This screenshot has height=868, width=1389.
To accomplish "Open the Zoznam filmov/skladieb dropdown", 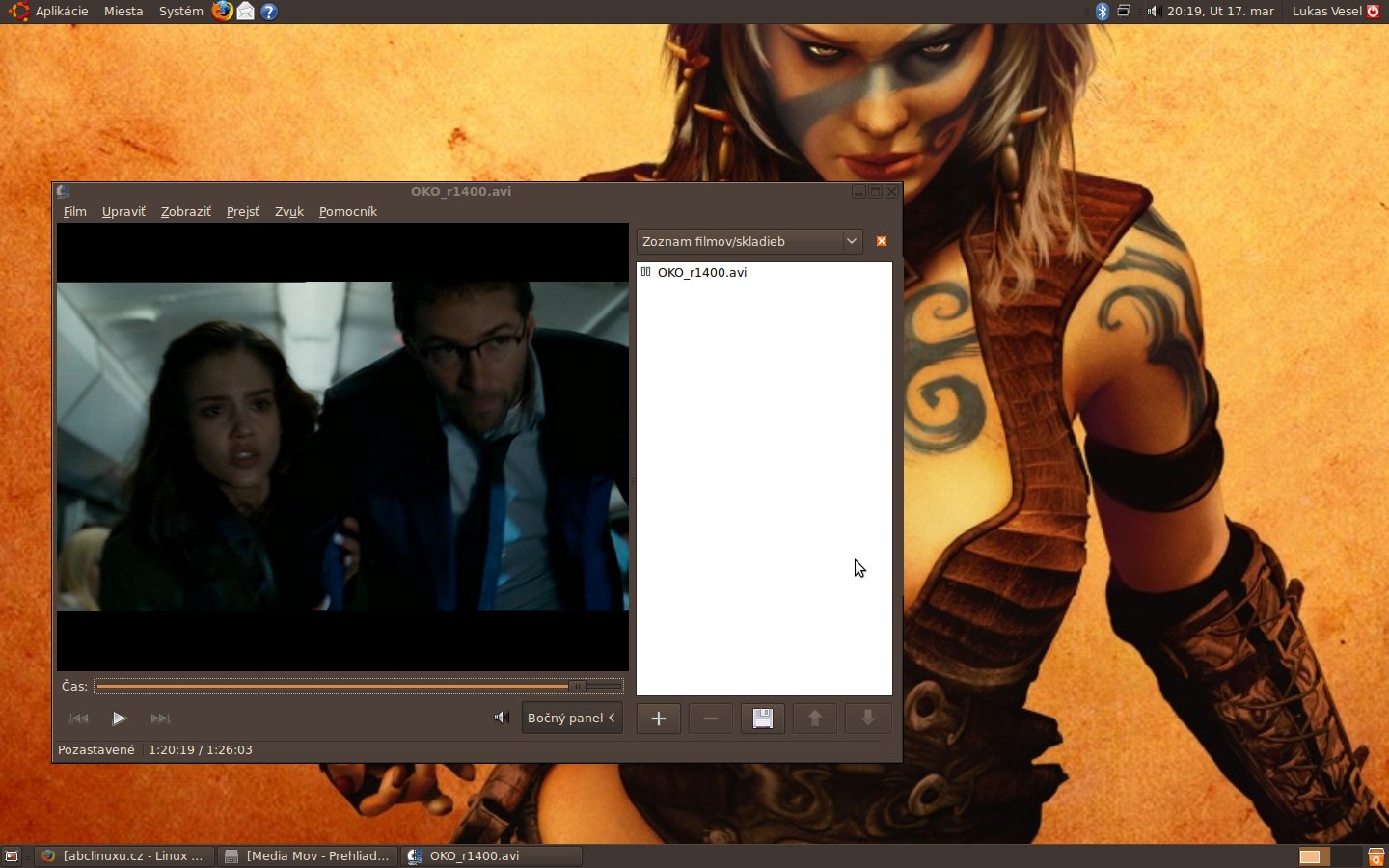I will pos(749,241).
